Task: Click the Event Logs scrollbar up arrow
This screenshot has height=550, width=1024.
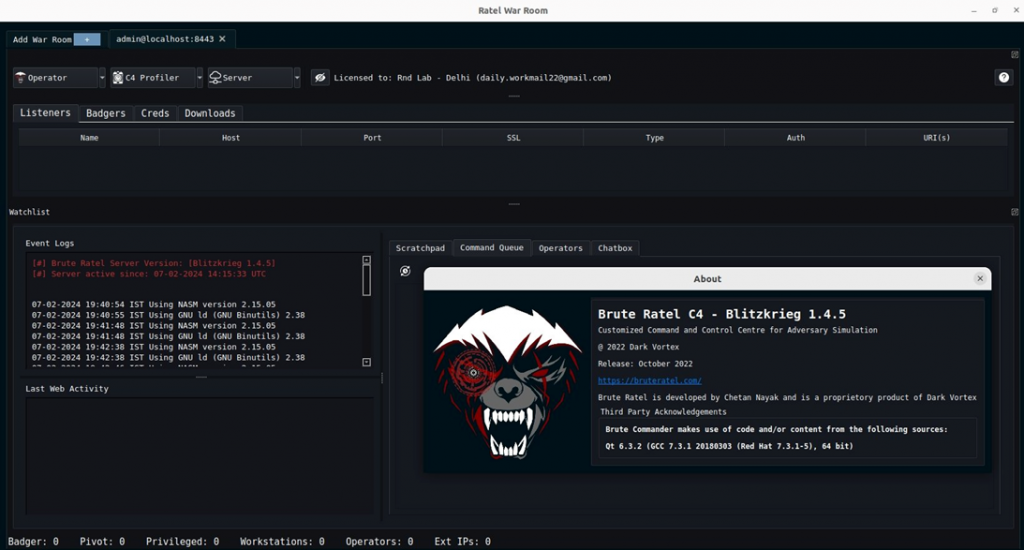Action: (366, 260)
